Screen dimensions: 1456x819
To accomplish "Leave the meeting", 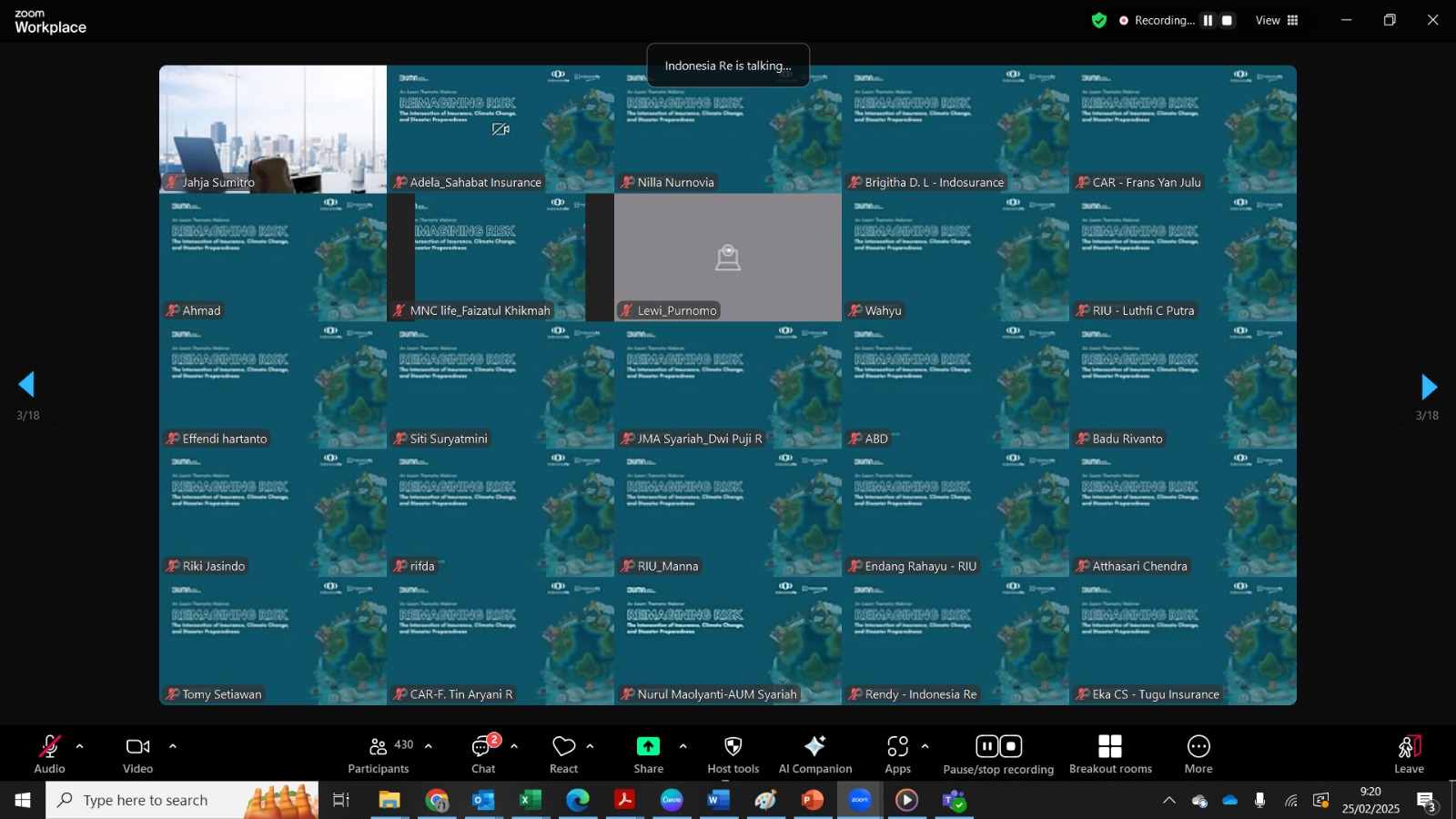I will pos(1409,754).
